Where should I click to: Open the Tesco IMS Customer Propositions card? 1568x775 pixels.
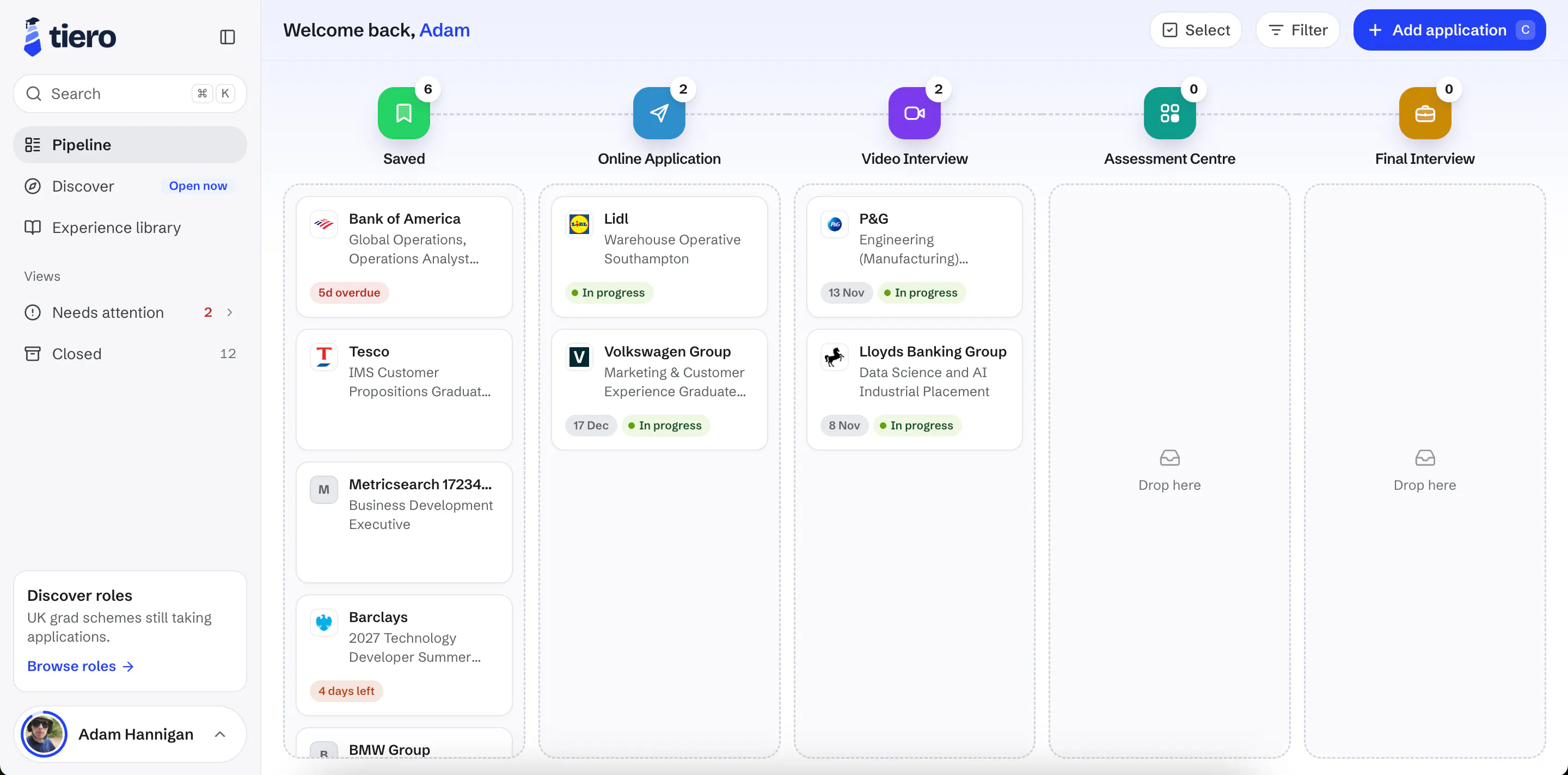403,389
